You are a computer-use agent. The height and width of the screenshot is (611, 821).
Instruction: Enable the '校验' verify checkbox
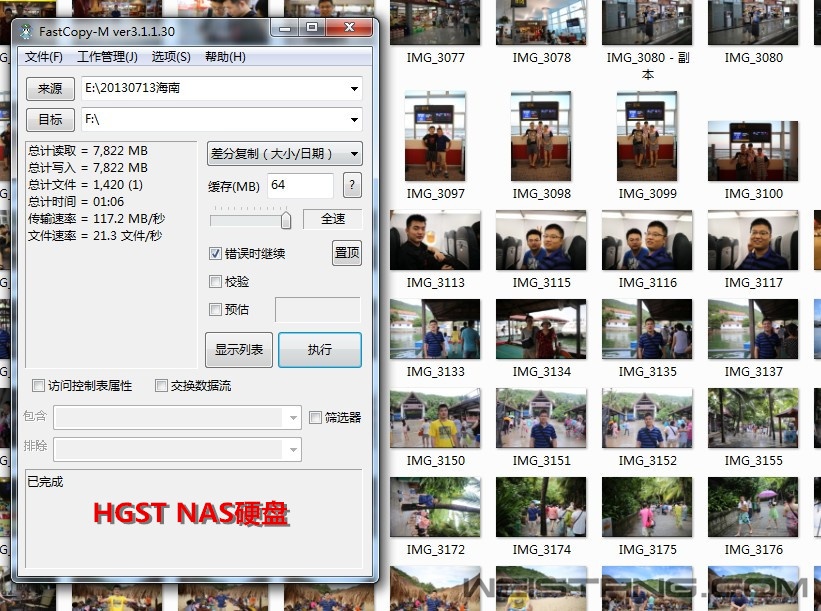click(216, 282)
